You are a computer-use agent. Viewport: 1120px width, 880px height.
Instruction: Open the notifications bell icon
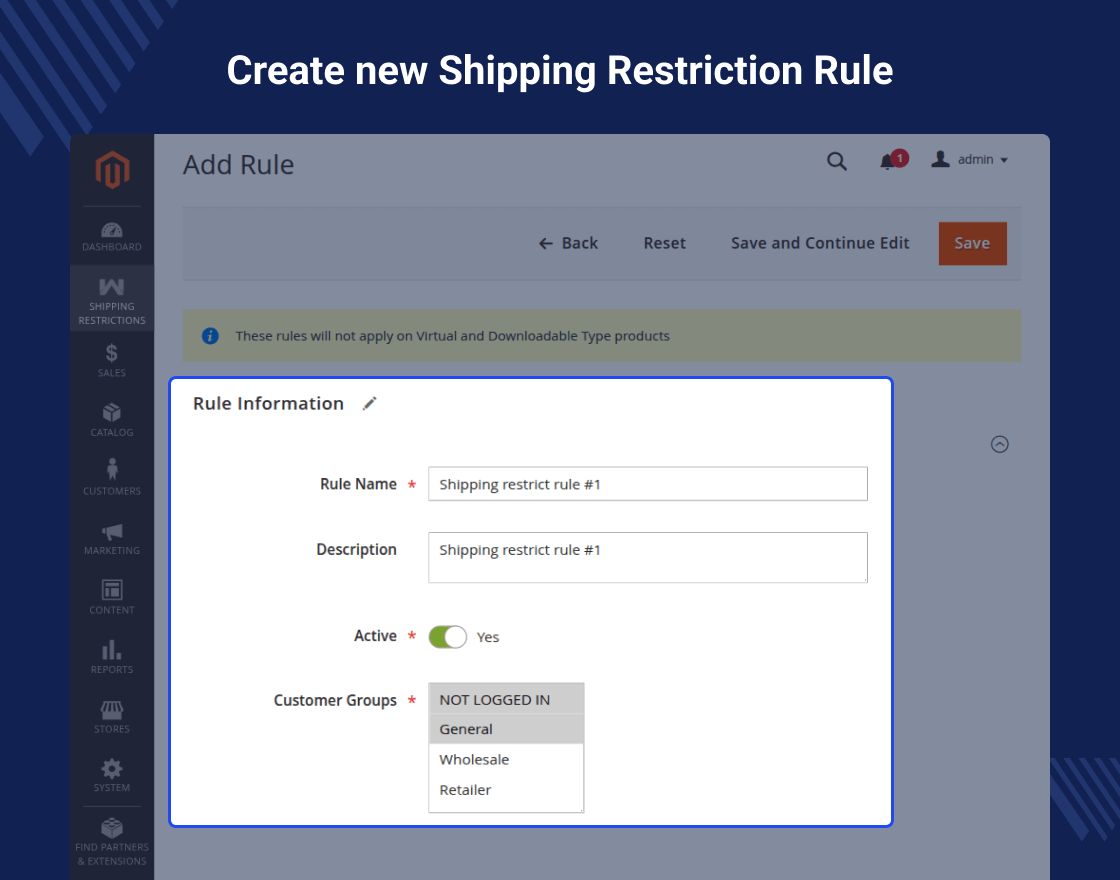click(888, 161)
